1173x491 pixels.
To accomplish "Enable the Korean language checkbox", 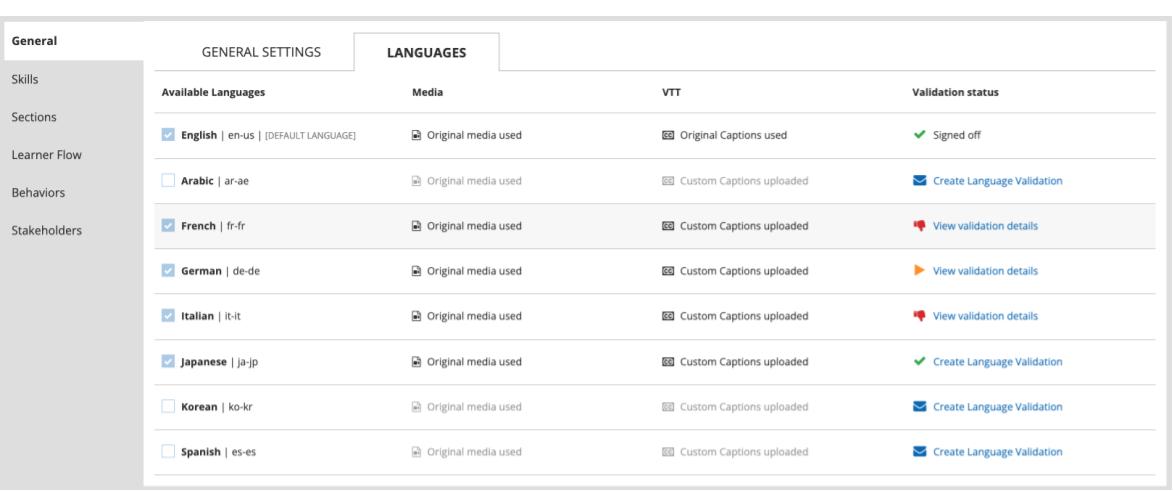I will 168,407.
